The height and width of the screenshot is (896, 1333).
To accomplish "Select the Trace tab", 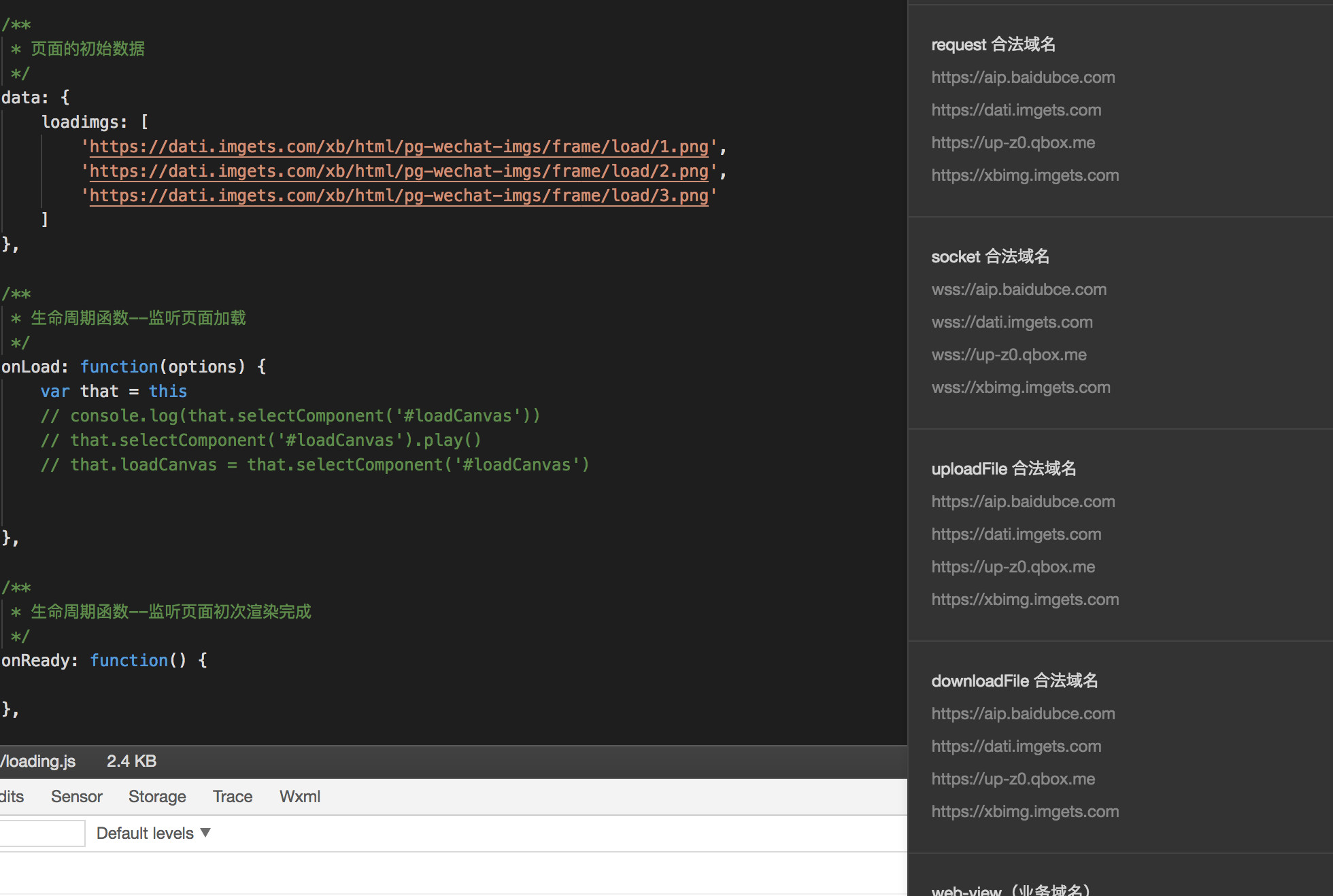I will pyautogui.click(x=233, y=797).
